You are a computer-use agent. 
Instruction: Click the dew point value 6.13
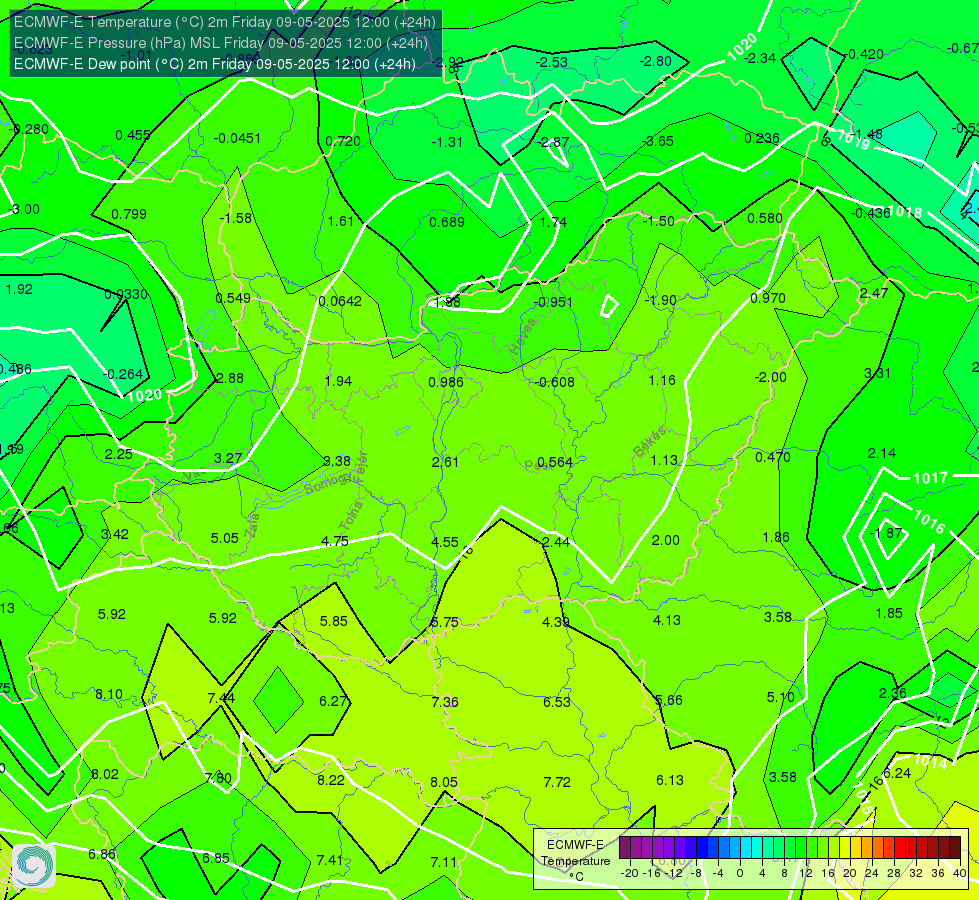pos(670,781)
